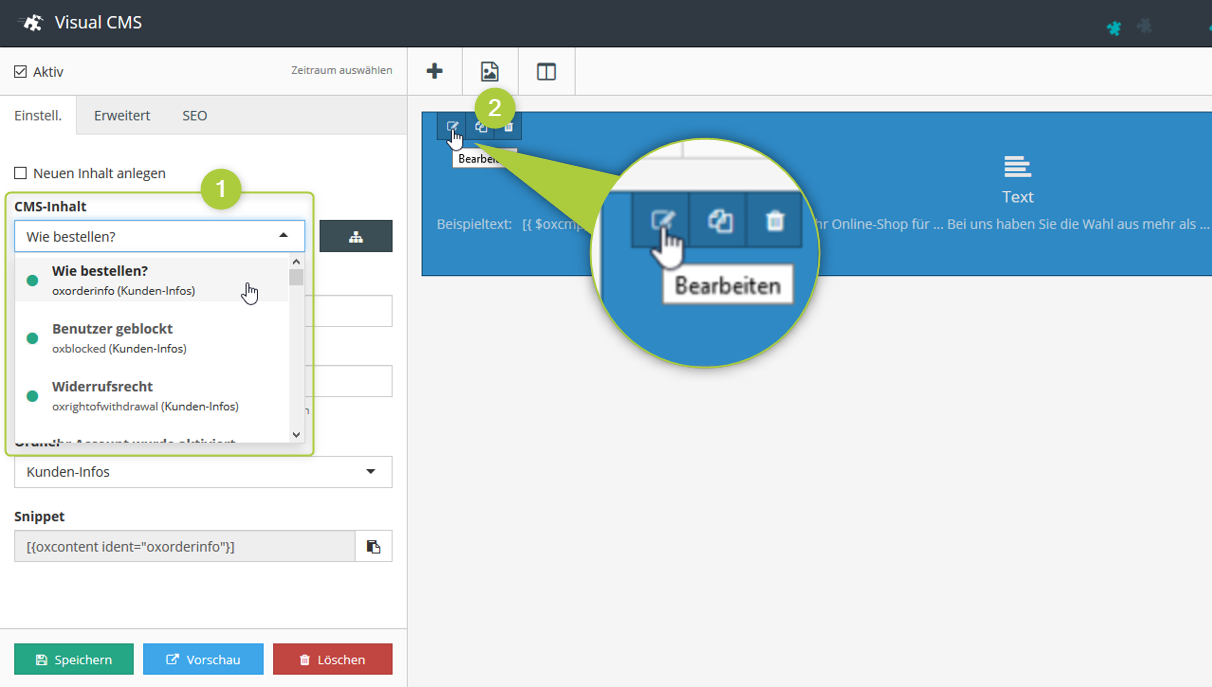Collapse the CMS-Inhalt Wie bestellen? dropdown
Viewport: 1212px width, 687px height.
[x=160, y=236]
